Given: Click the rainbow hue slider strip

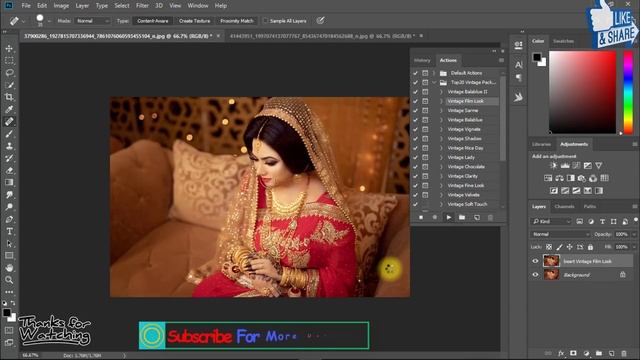Looking at the screenshot, I should 628,92.
